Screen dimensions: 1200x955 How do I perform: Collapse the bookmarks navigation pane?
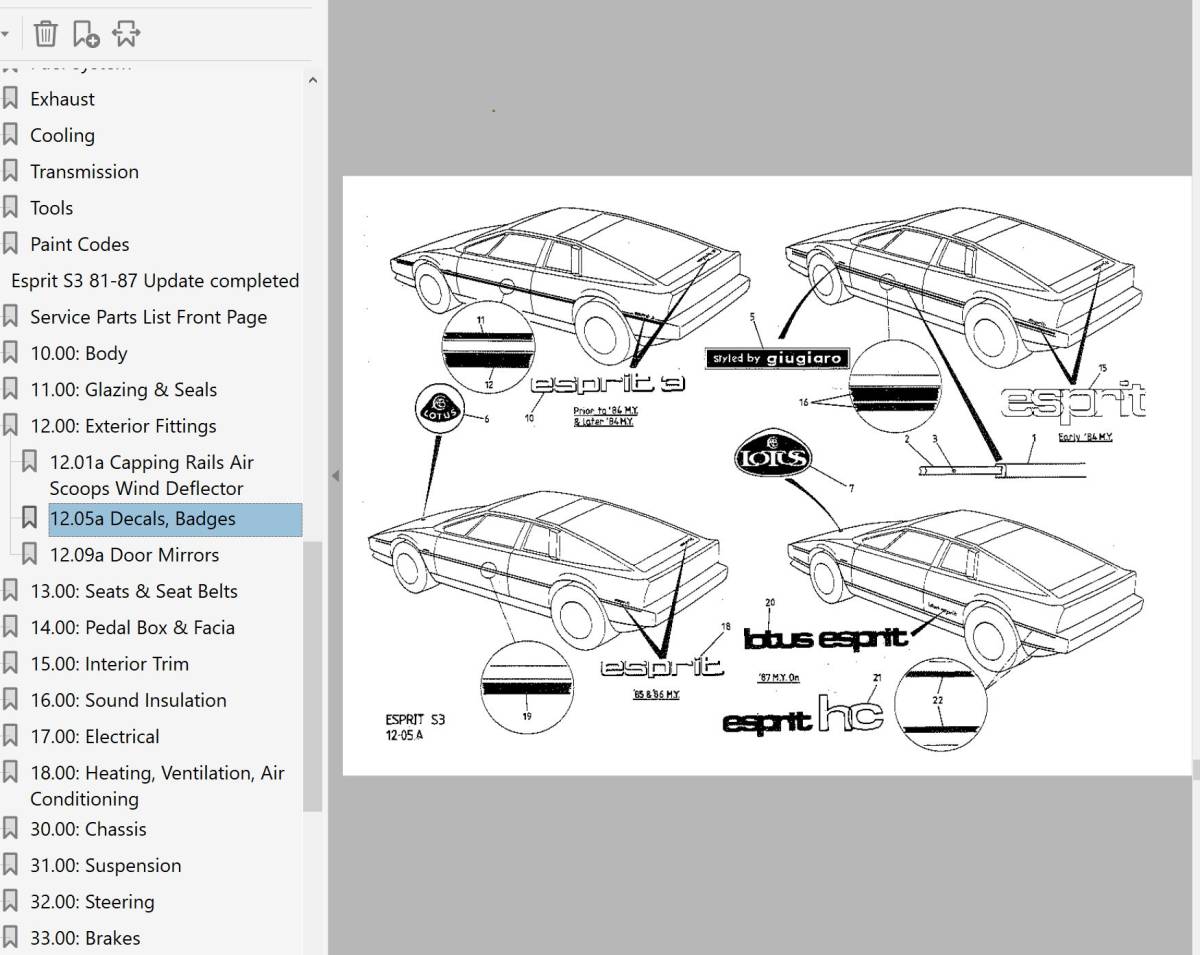(335, 476)
